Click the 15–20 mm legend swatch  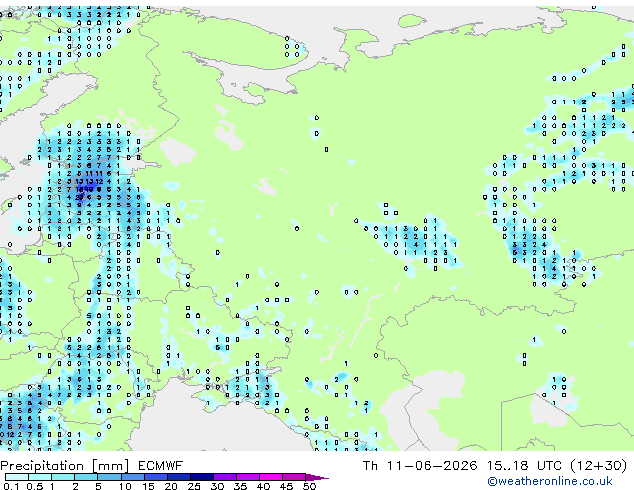(155, 477)
